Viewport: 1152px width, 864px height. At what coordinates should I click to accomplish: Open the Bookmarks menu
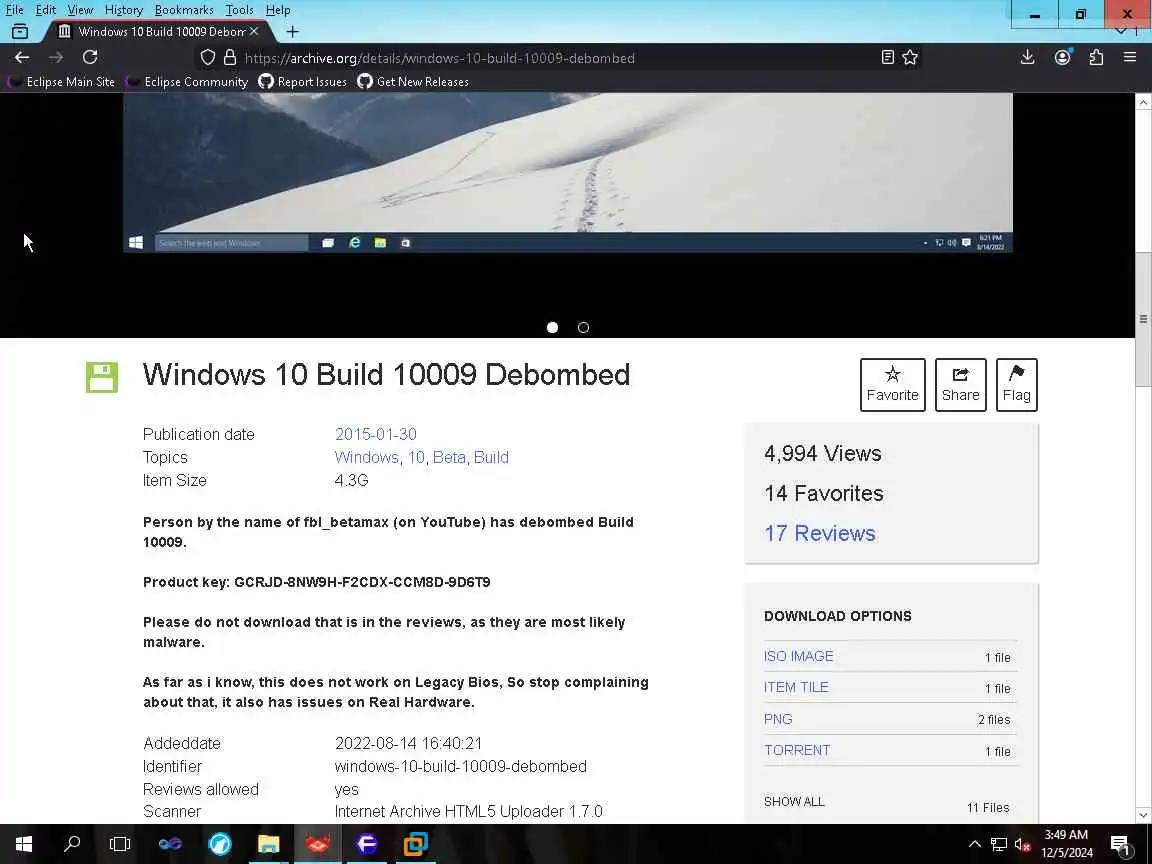pos(184,10)
